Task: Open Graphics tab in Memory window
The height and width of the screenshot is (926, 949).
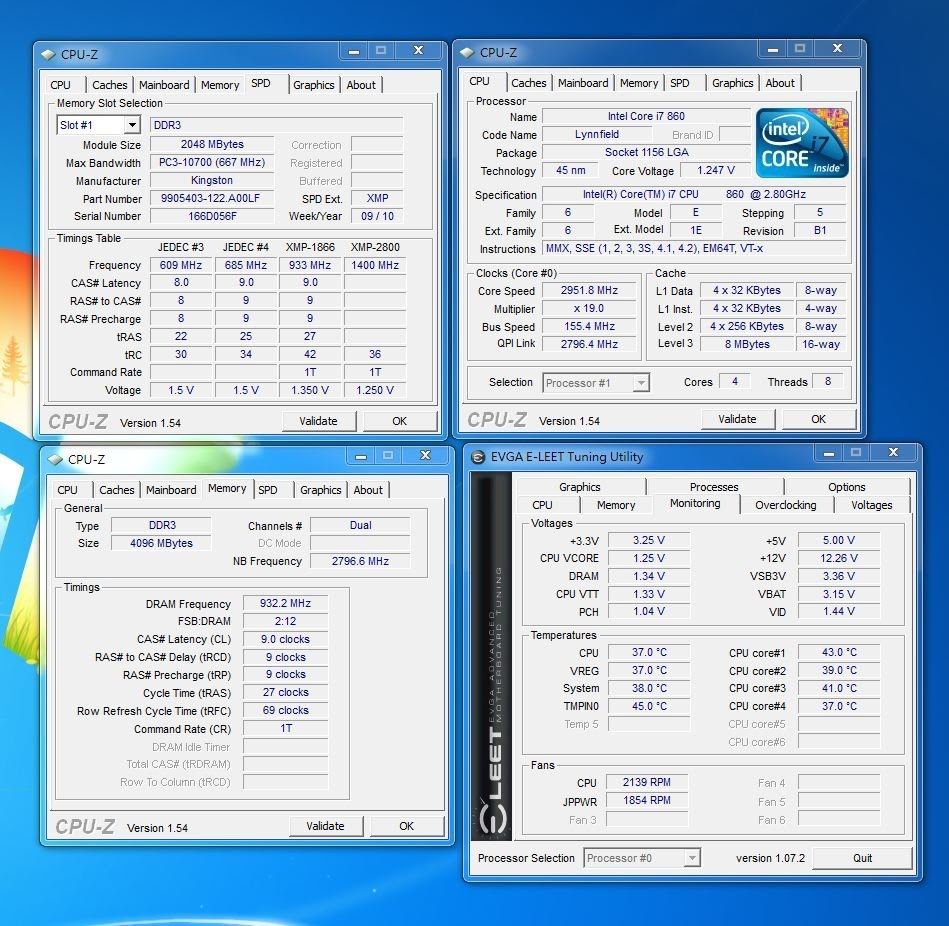Action: click(321, 490)
